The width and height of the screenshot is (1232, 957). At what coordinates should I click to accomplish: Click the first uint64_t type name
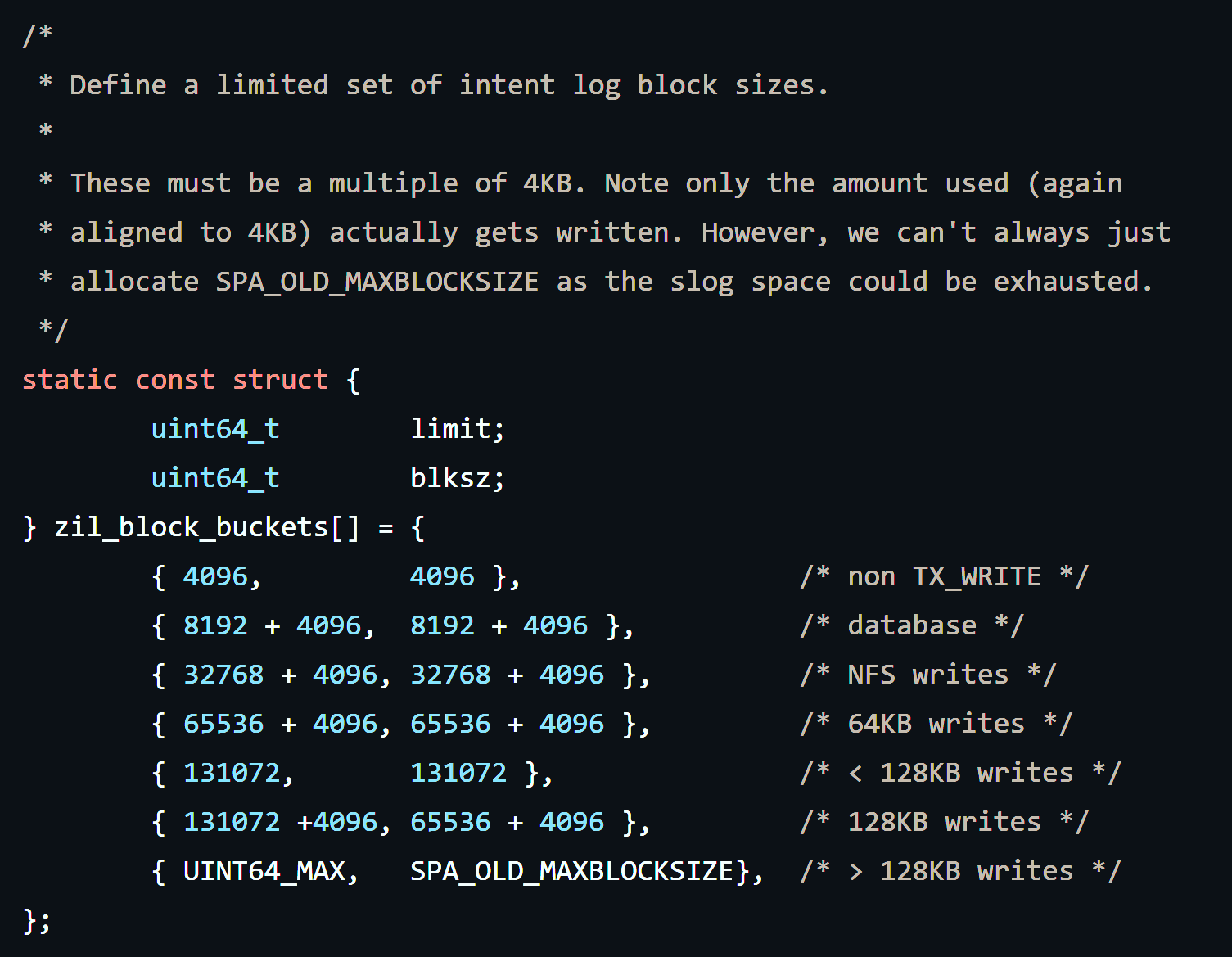[215, 429]
